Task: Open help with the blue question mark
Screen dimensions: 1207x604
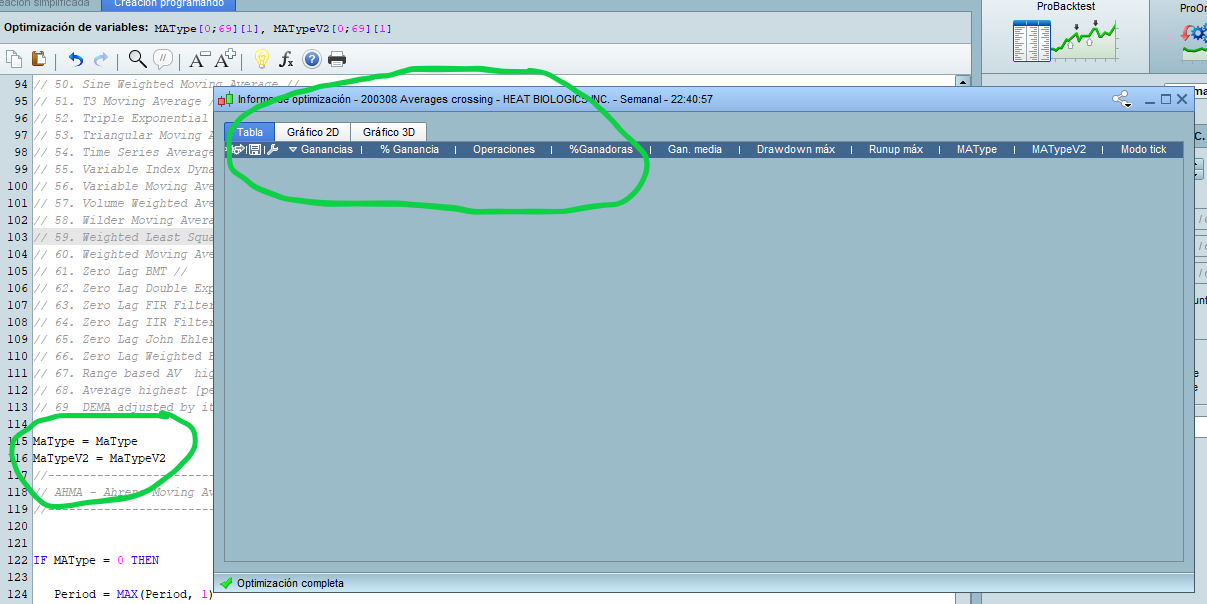Action: (x=311, y=59)
